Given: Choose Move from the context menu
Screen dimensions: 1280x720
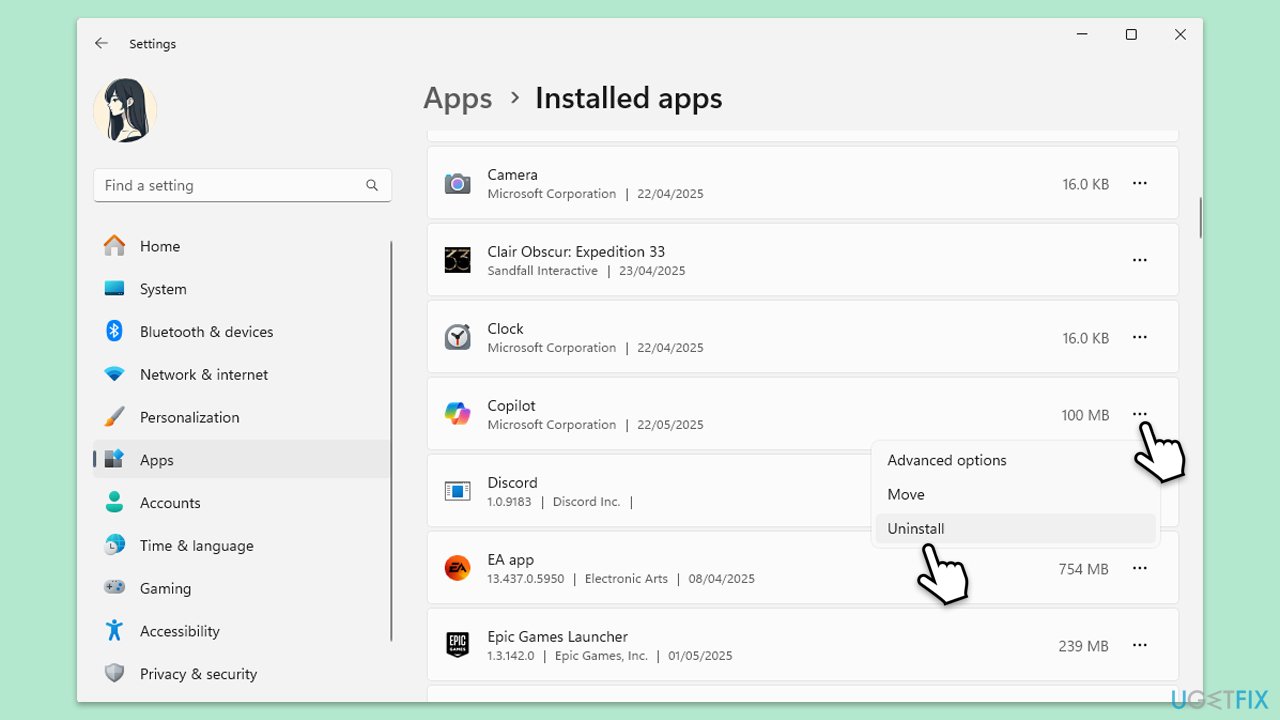Looking at the screenshot, I should tap(1015, 494).
